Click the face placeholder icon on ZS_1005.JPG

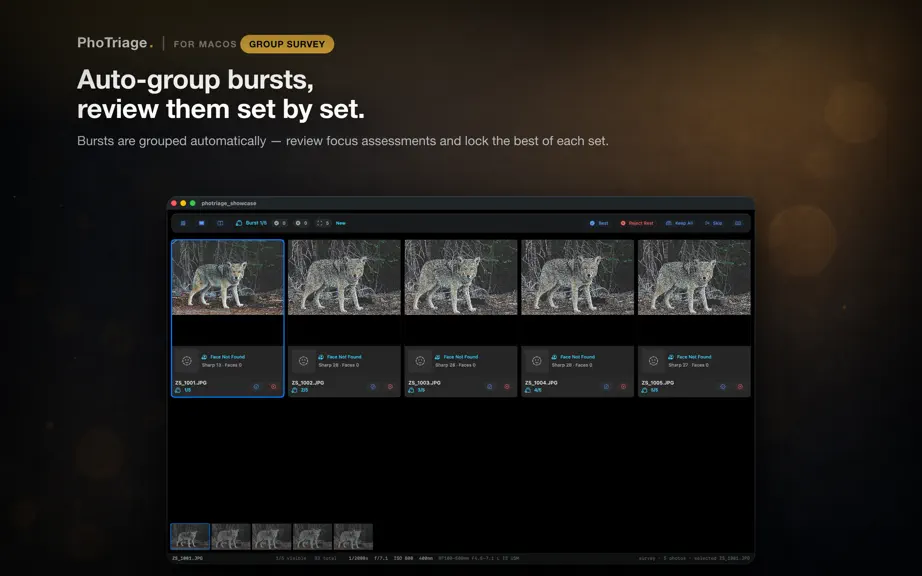(x=653, y=361)
